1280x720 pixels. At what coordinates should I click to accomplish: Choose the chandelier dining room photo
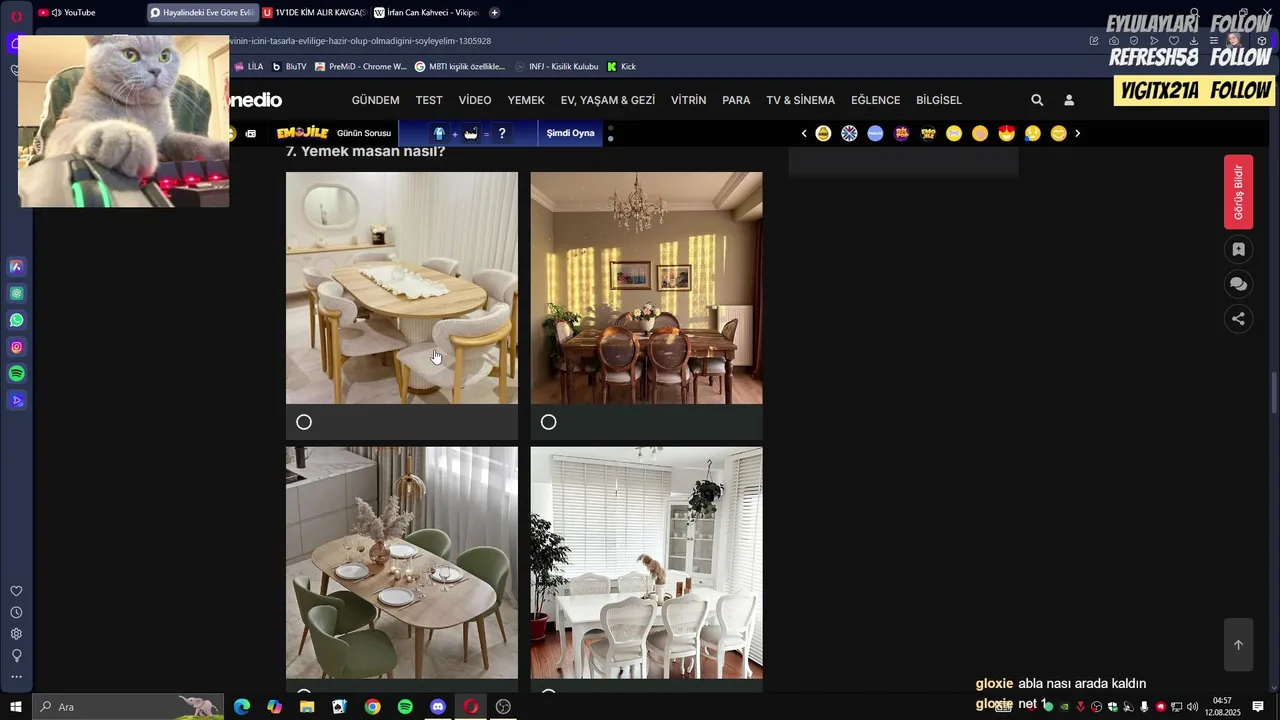646,288
